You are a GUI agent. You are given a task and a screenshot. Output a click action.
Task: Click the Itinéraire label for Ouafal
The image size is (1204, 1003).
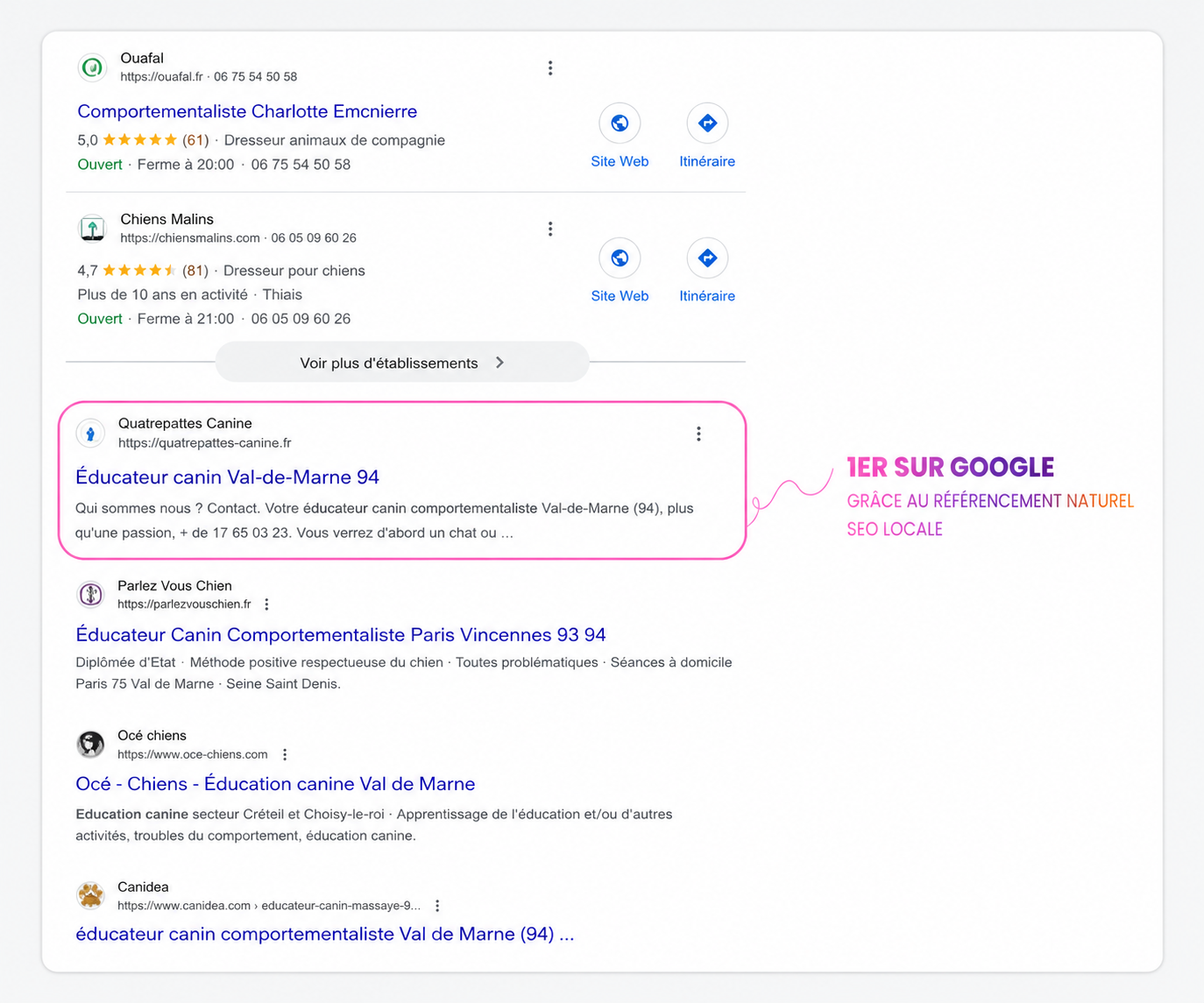707,161
